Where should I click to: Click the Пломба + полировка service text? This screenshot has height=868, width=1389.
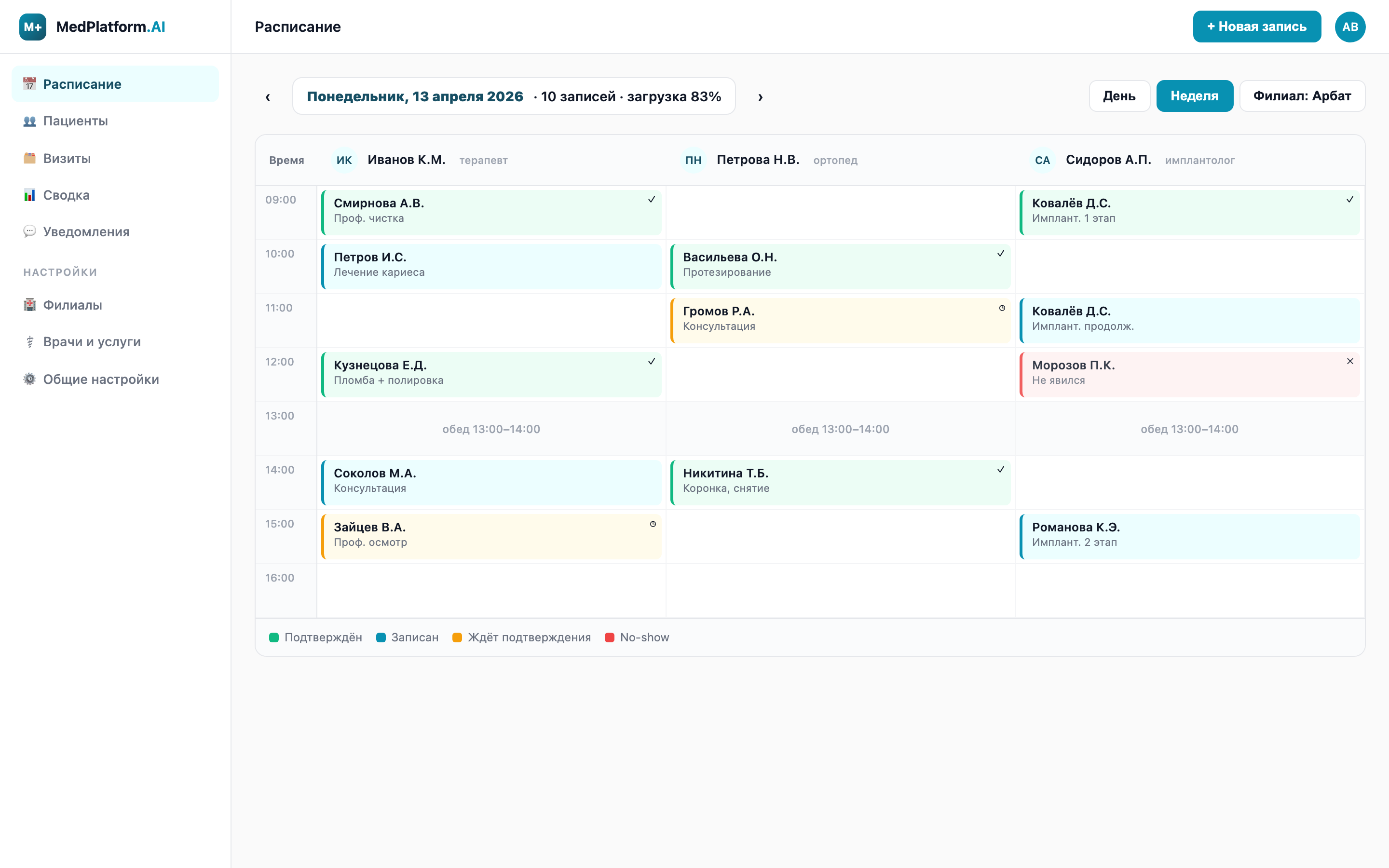point(389,380)
